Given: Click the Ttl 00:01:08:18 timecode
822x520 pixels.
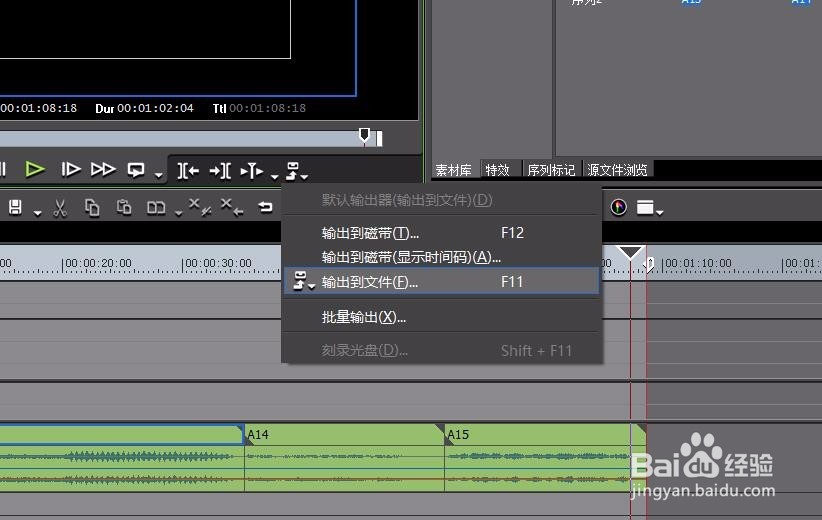Looking at the screenshot, I should coord(259,109).
